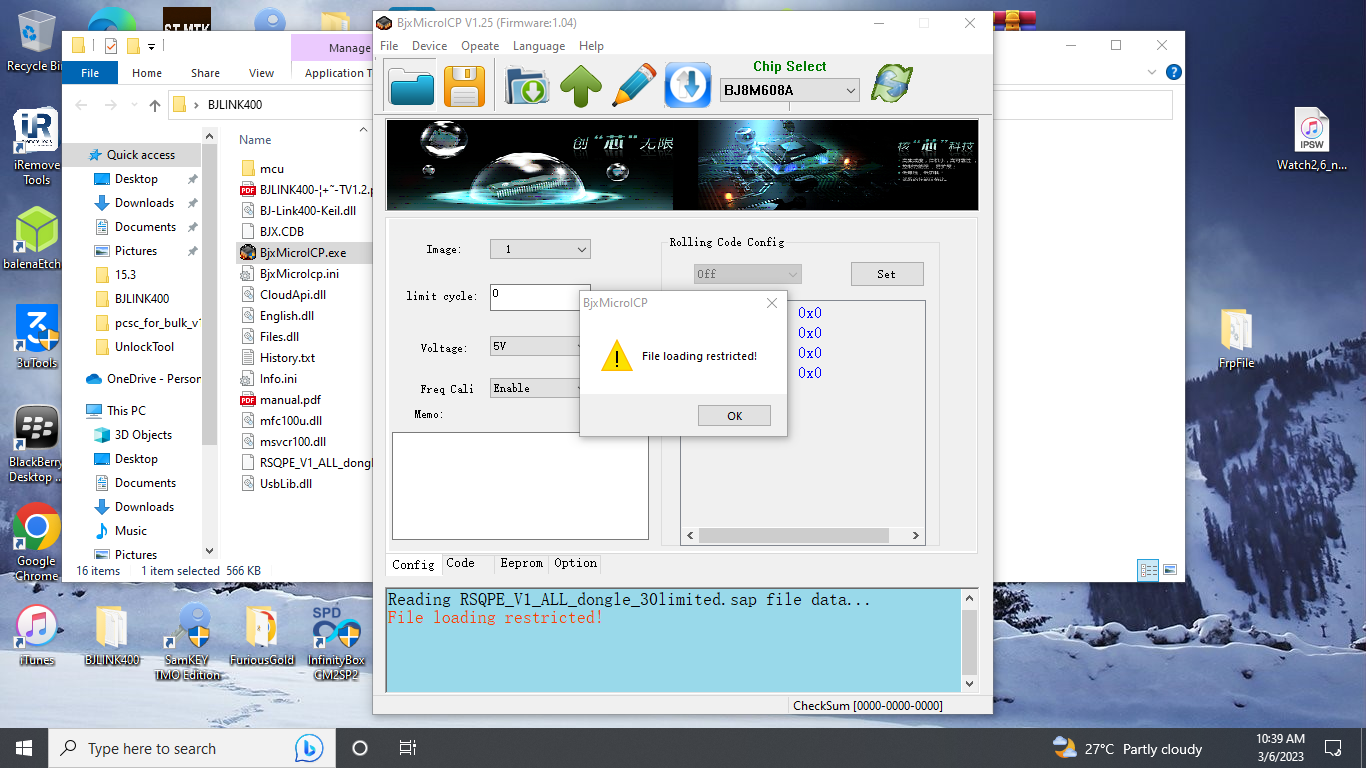Open the Device menu
The image size is (1366, 768).
(x=429, y=46)
